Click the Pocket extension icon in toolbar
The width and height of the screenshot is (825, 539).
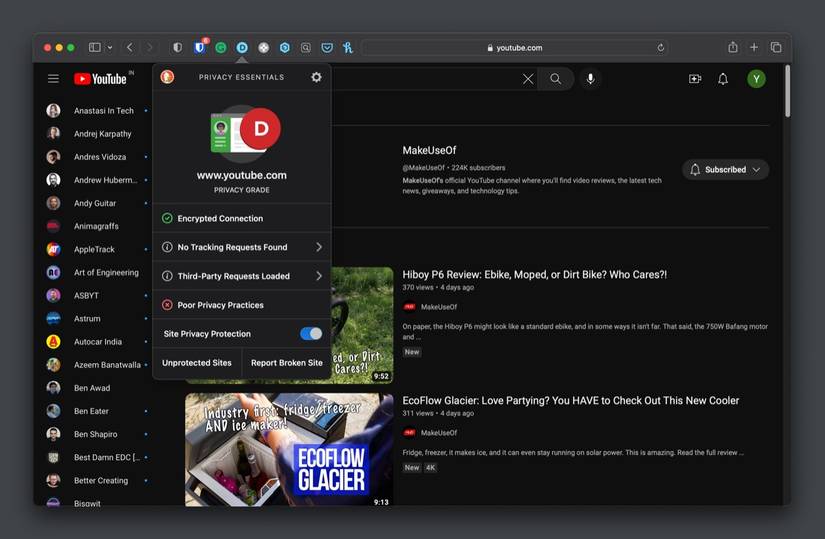coord(326,47)
